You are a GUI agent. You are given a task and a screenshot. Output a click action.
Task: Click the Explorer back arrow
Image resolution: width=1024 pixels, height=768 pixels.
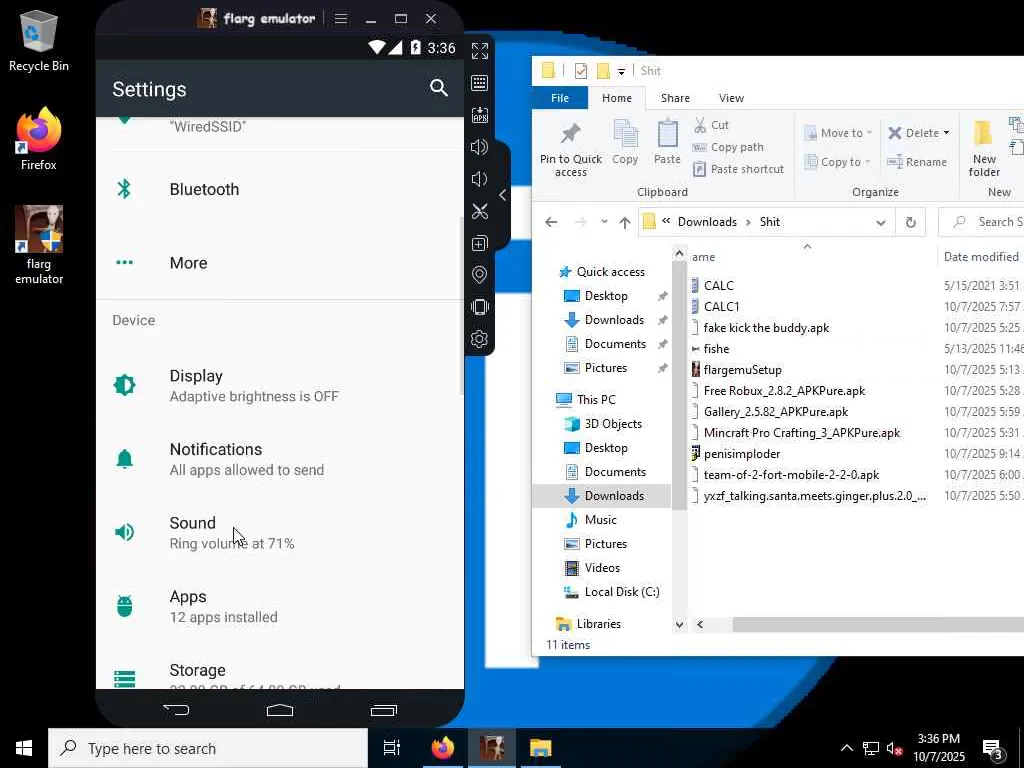tap(551, 222)
